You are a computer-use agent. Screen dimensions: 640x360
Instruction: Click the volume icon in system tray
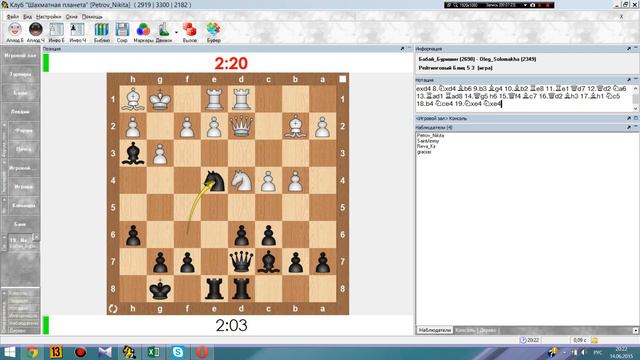[x=584, y=352]
